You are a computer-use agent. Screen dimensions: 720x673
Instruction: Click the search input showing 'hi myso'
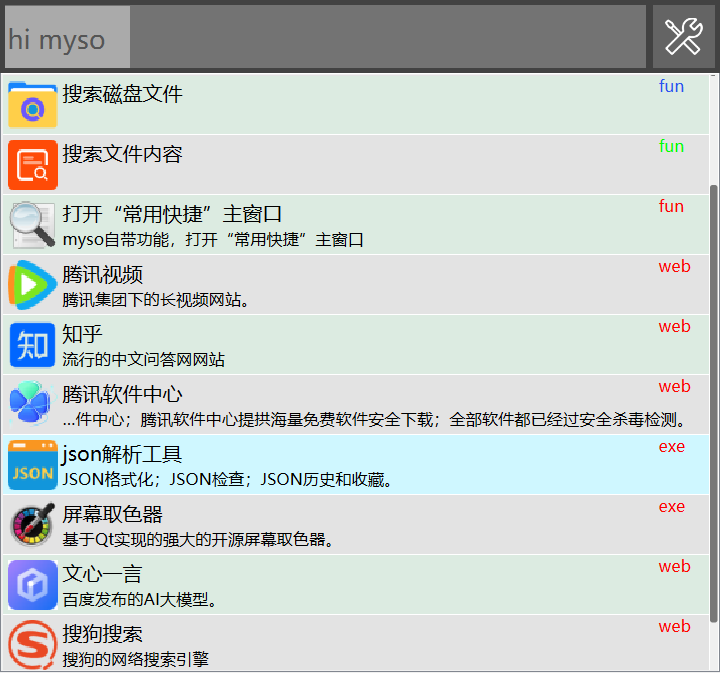(325, 37)
